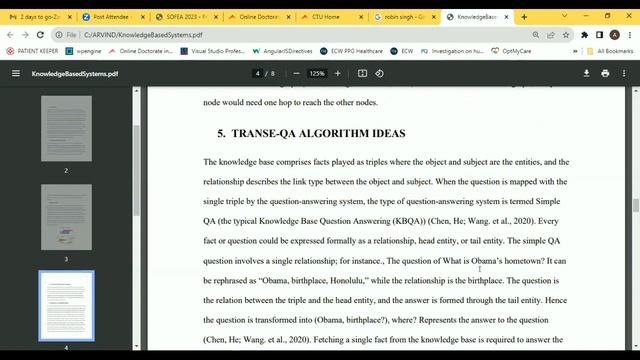Viewport: 640px width, 360px height.
Task: Click the thumbnail panel scroll down arrow
Action: tap(137, 346)
